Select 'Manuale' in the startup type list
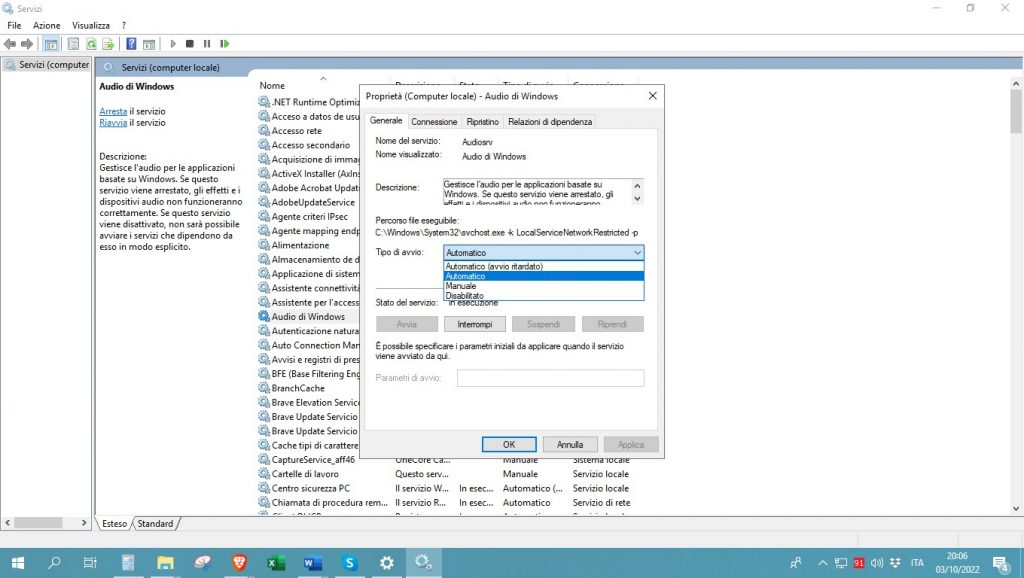1024x578 pixels. 461,286
